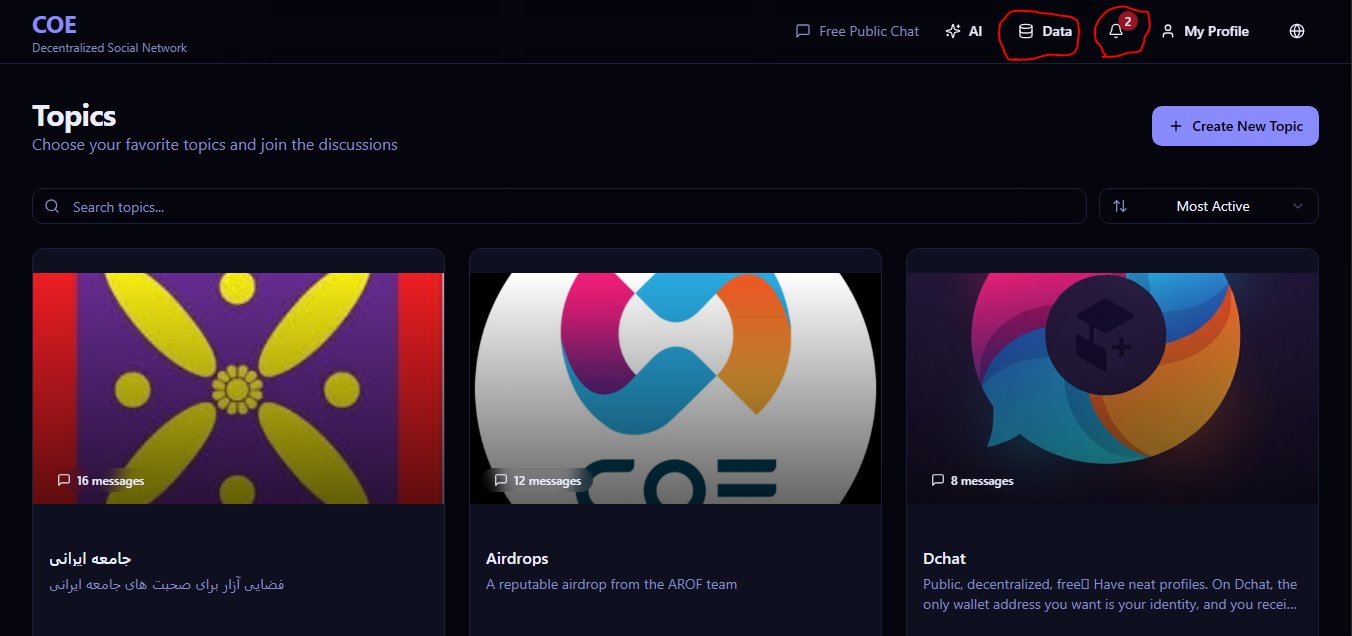Click the magnifier icon in the topic search bar
The width and height of the screenshot is (1352, 636).
(x=52, y=206)
